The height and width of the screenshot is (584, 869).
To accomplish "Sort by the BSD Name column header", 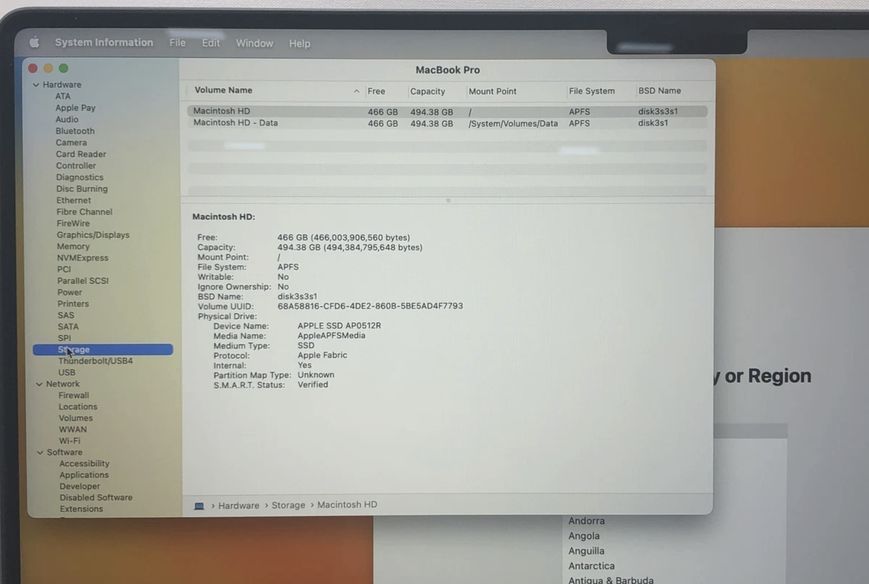I will coord(660,91).
